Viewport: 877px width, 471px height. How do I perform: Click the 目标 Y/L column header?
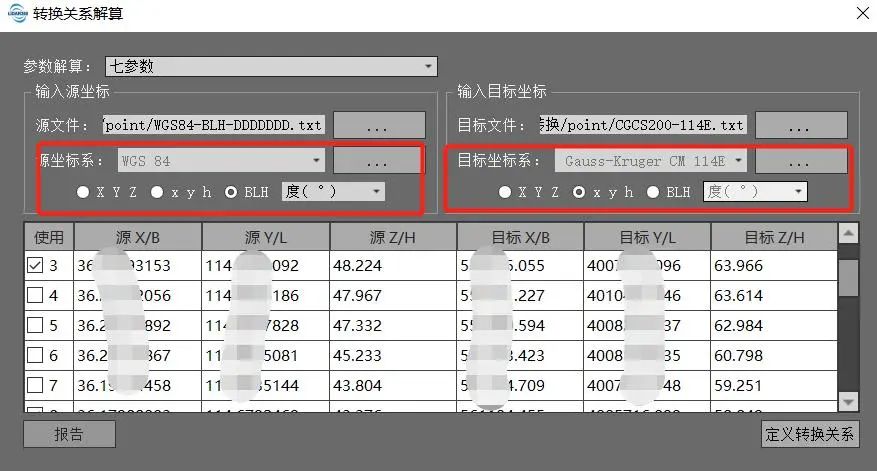coord(647,237)
